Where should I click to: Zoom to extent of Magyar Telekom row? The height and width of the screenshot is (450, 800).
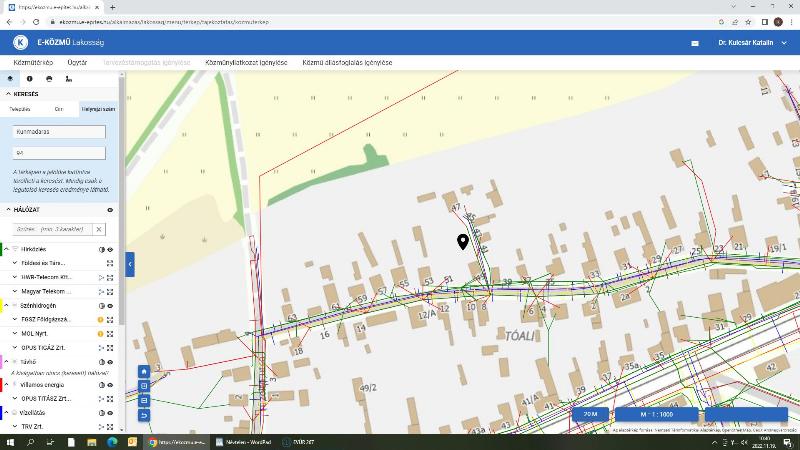(x=110, y=292)
